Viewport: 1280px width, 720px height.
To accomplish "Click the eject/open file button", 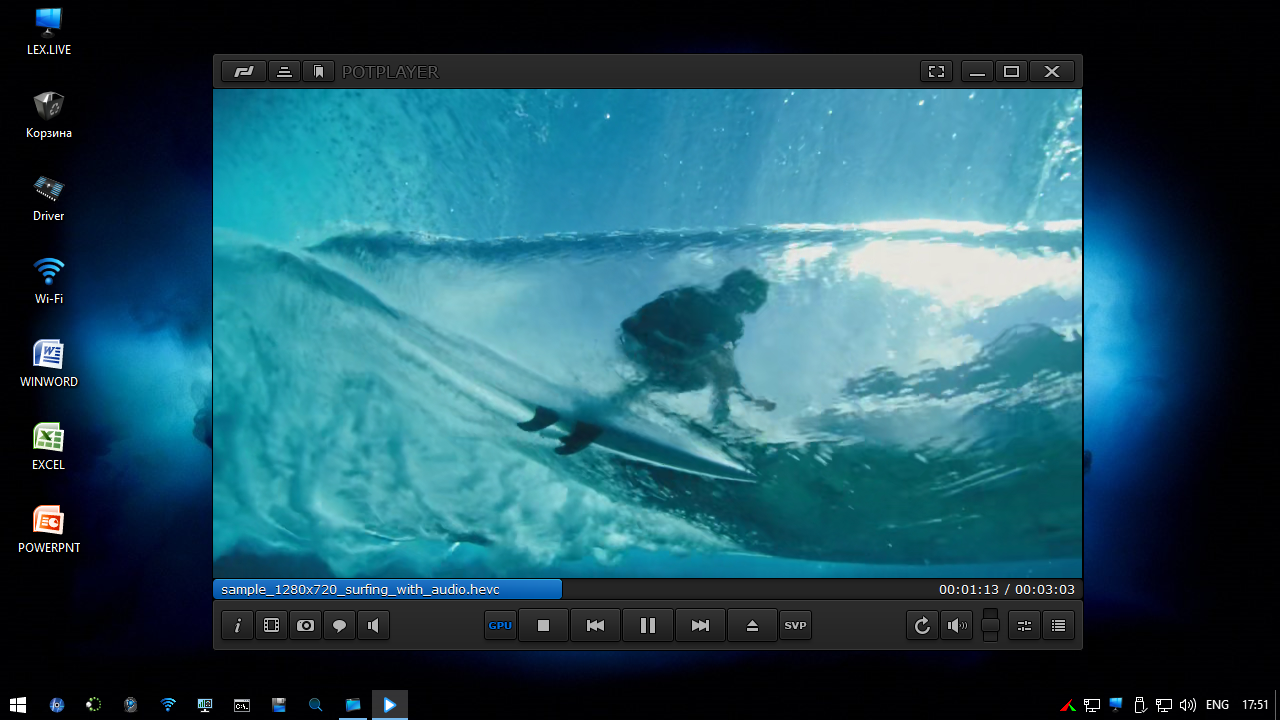I will 752,626.
